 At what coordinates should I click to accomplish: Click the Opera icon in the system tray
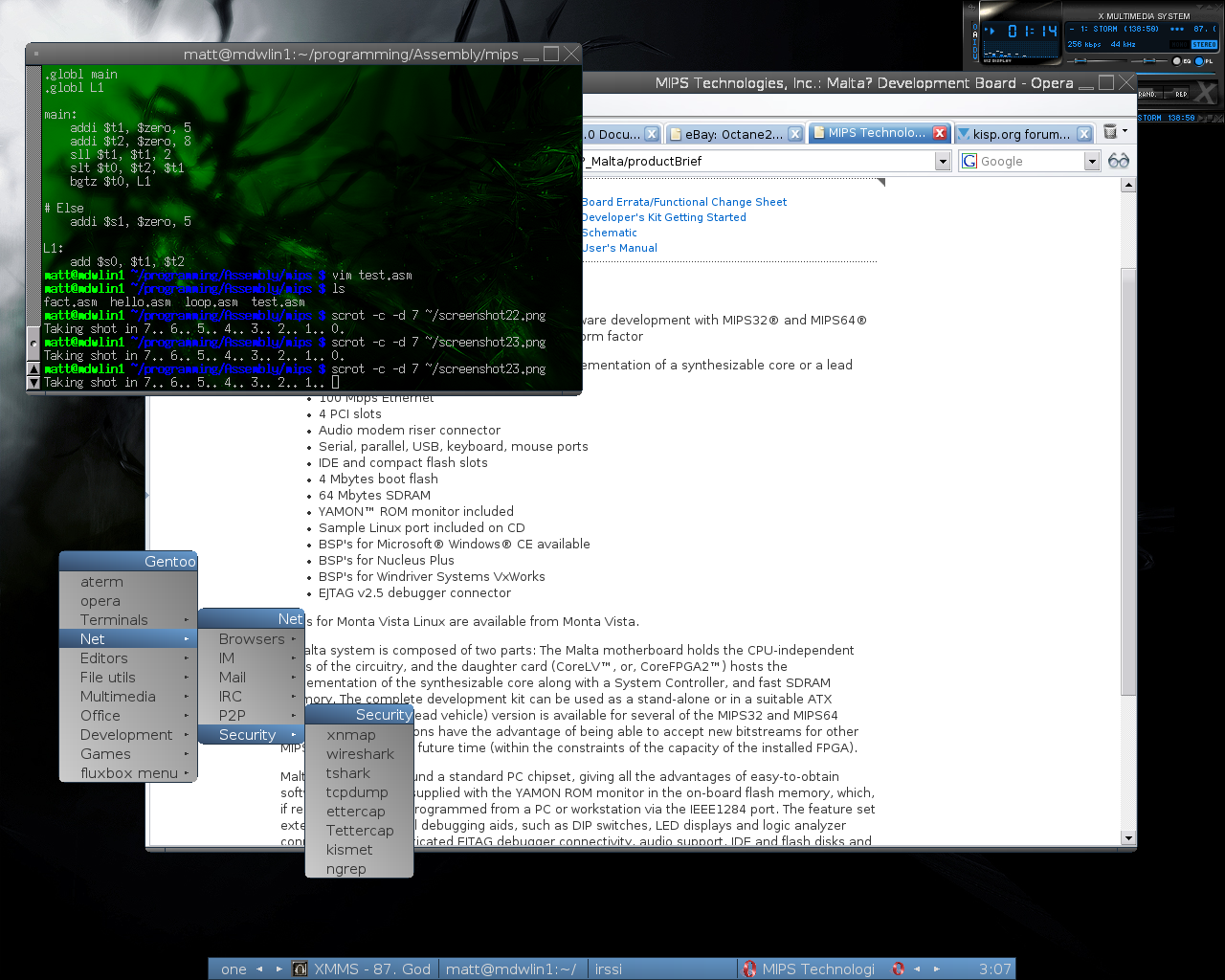(x=898, y=969)
